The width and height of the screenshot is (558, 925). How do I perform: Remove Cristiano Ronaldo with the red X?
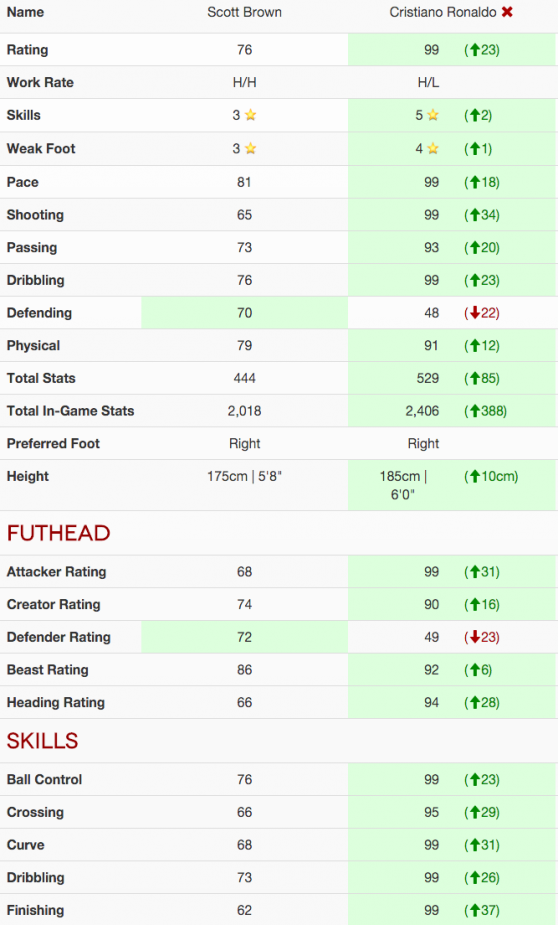point(507,12)
